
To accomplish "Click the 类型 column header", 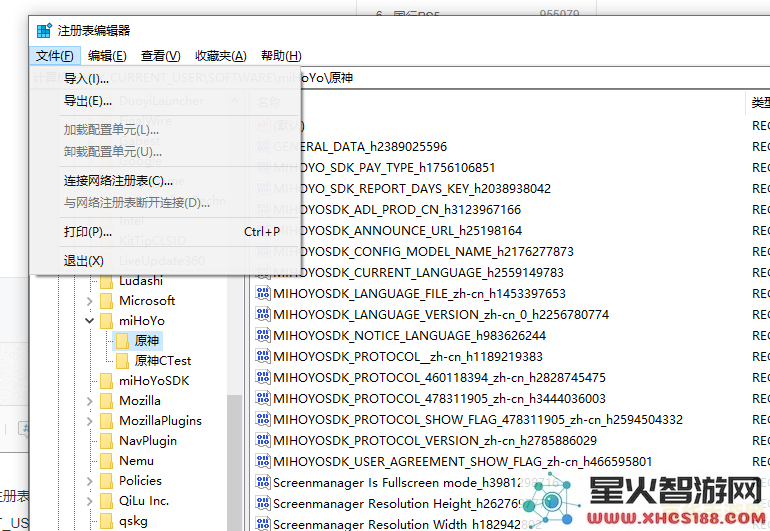I will pyautogui.click(x=759, y=103).
